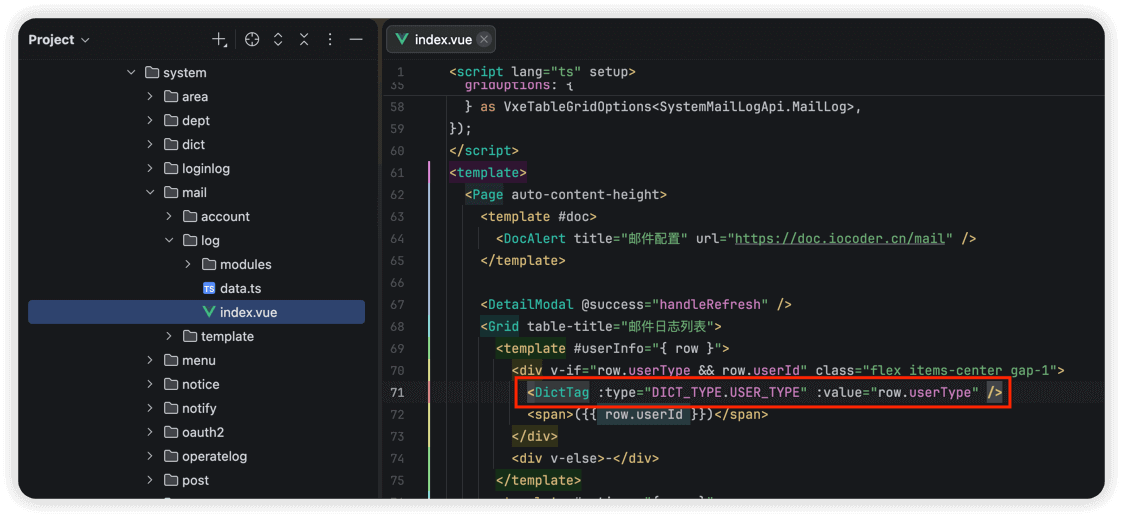Expand the account folder
This screenshot has width=1123, height=517.
point(169,216)
